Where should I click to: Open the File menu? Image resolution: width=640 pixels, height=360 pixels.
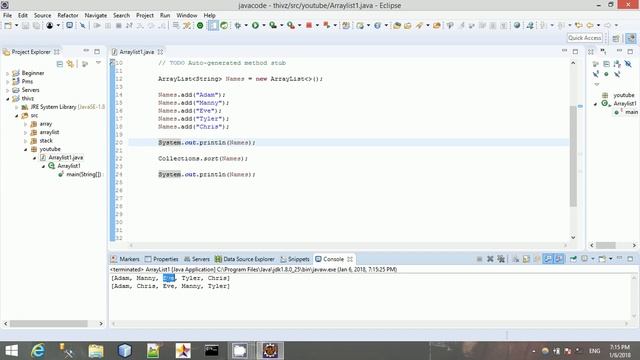pyautogui.click(x=7, y=15)
